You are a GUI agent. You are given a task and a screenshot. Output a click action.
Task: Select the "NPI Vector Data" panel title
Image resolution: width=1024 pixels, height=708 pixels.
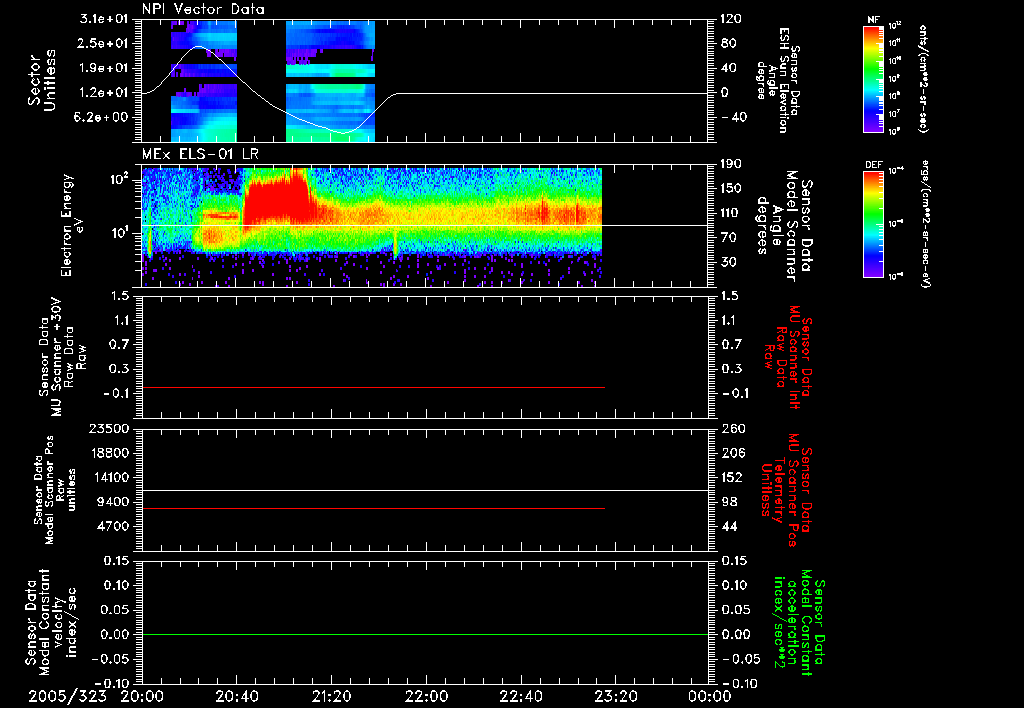203,9
